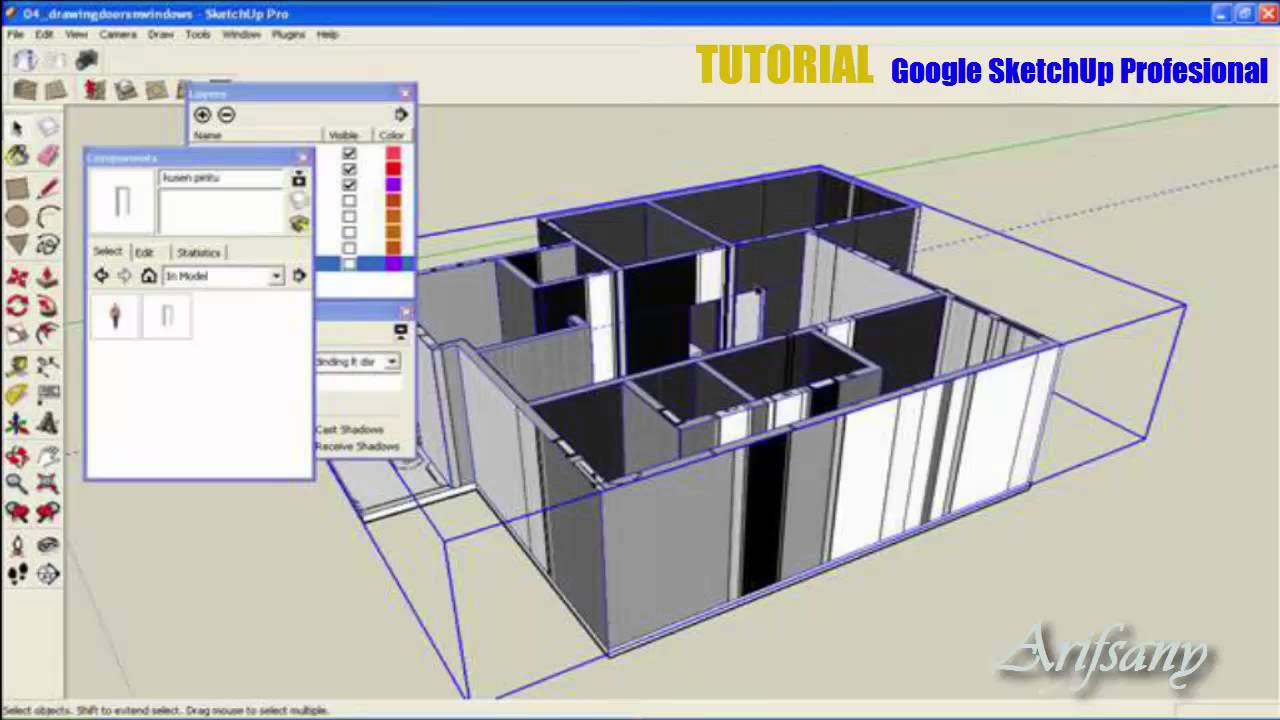Open the Camera menu
This screenshot has height=720, width=1280.
117,34
